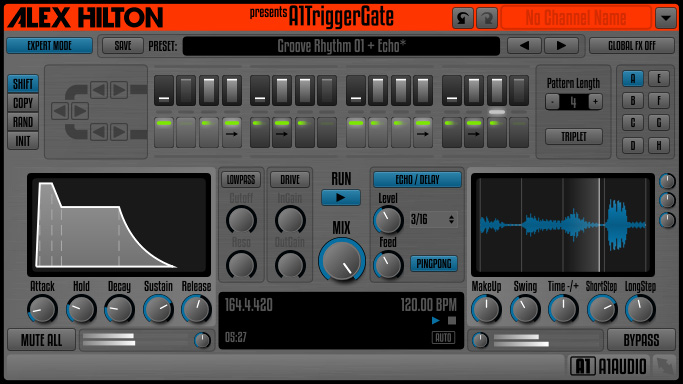Click the Decay knob
The height and width of the screenshot is (384, 683).
[119, 310]
